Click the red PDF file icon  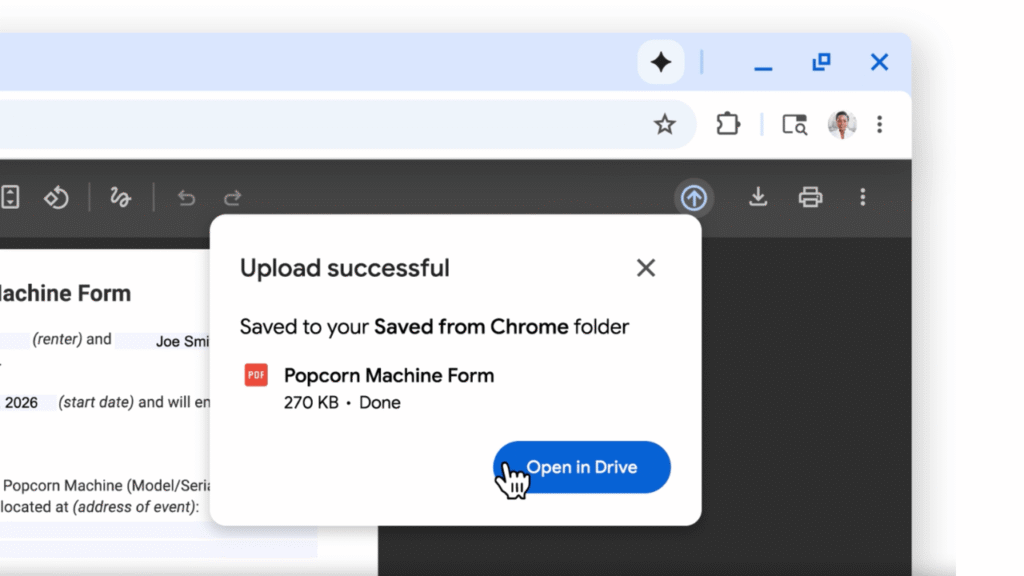click(255, 375)
